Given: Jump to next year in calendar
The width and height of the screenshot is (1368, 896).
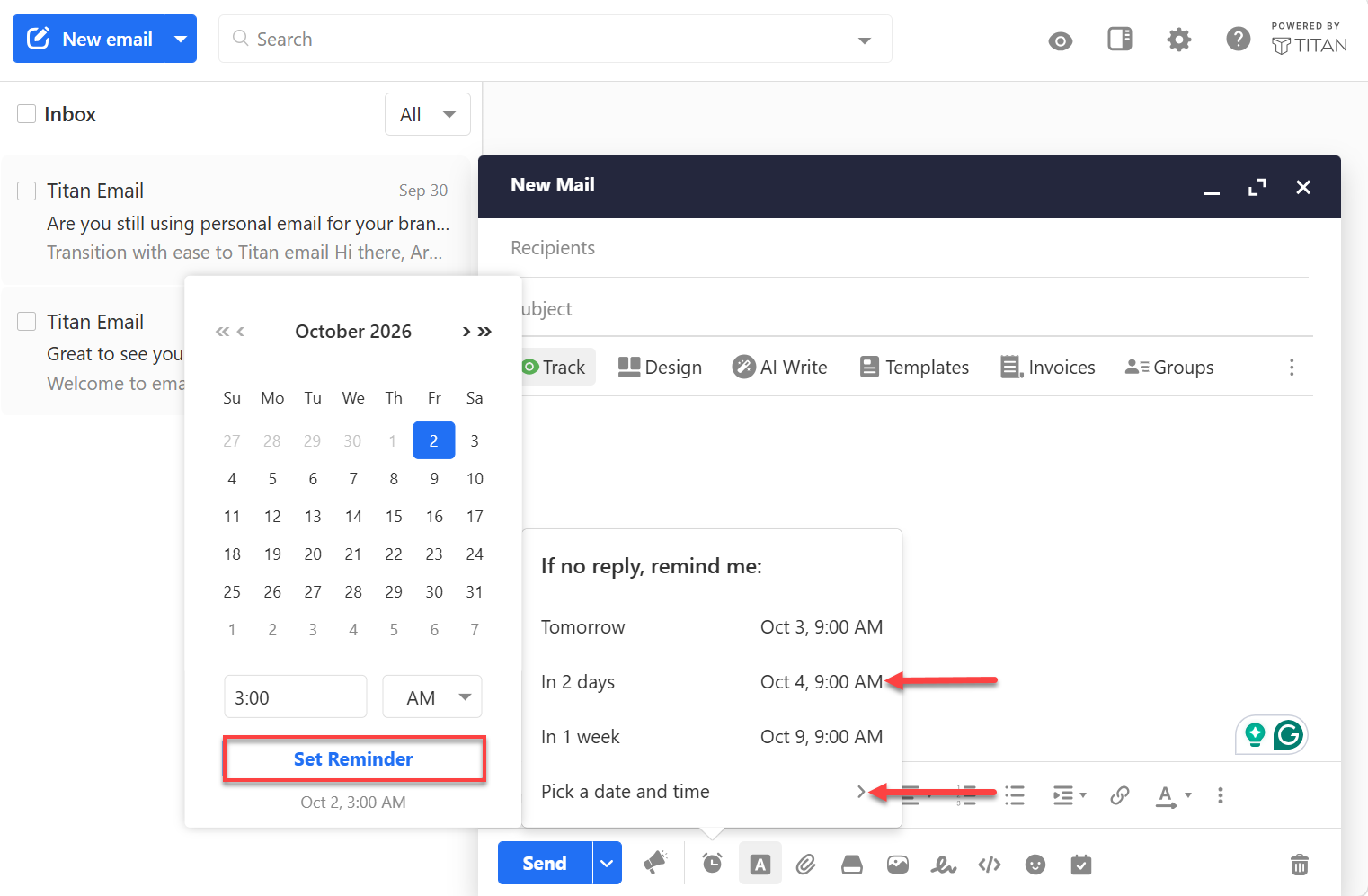Looking at the screenshot, I should pos(484,332).
